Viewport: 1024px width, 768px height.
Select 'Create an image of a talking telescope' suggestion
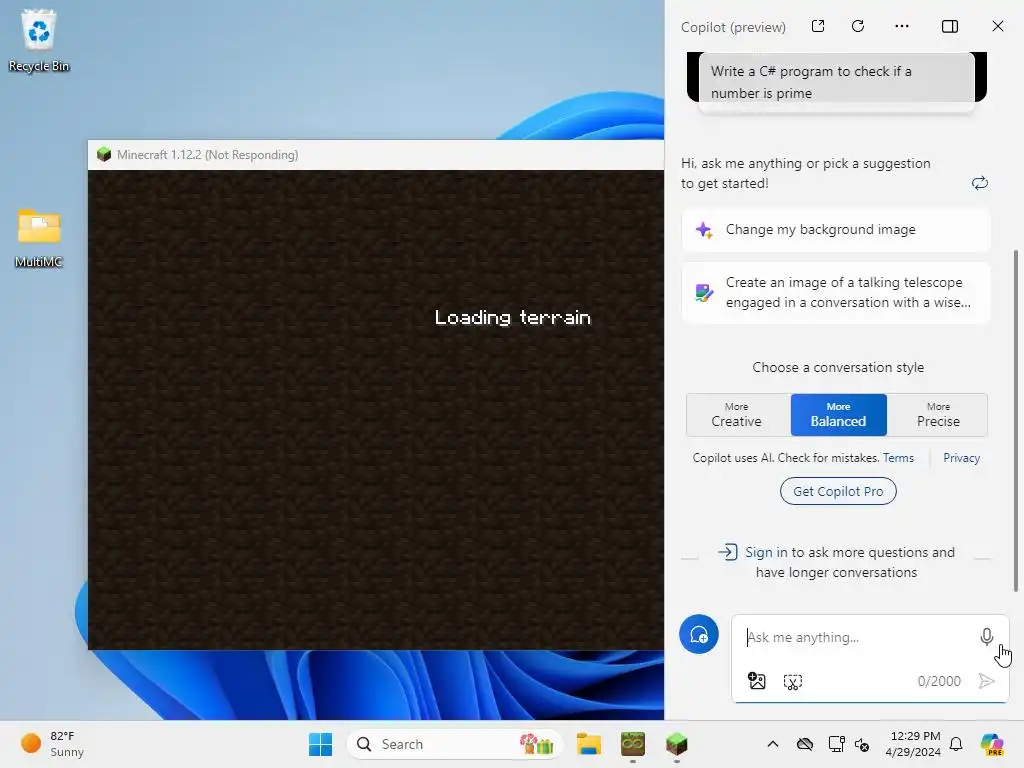click(836, 293)
